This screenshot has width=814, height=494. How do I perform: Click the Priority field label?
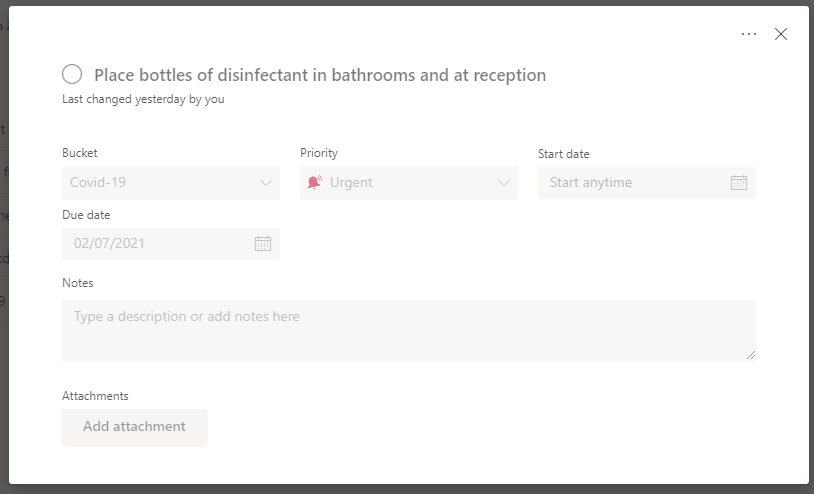click(319, 153)
